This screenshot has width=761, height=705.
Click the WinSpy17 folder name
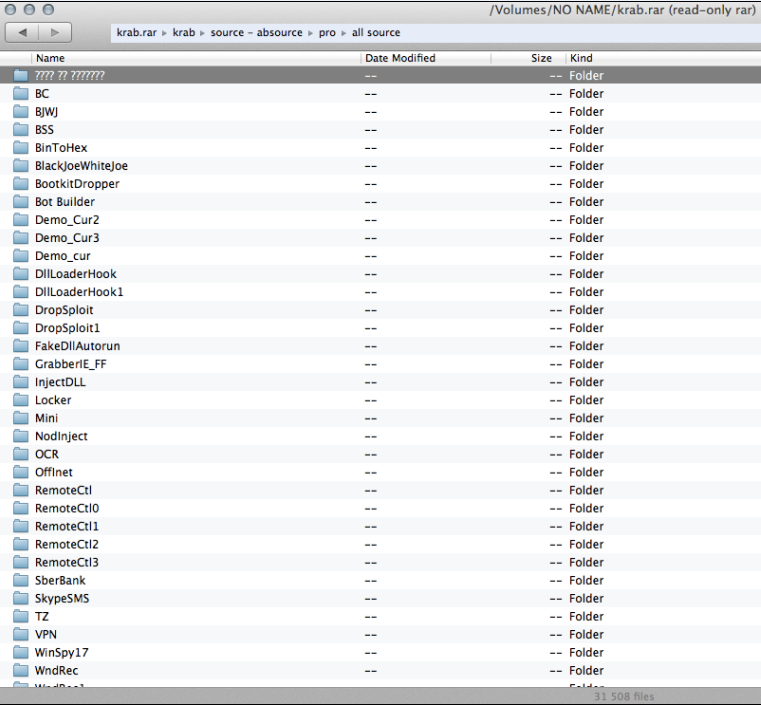click(x=62, y=653)
